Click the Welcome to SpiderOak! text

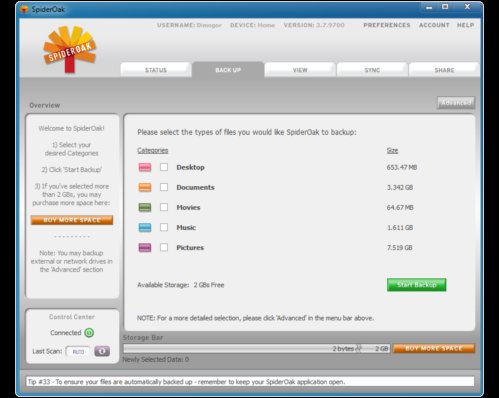point(71,128)
